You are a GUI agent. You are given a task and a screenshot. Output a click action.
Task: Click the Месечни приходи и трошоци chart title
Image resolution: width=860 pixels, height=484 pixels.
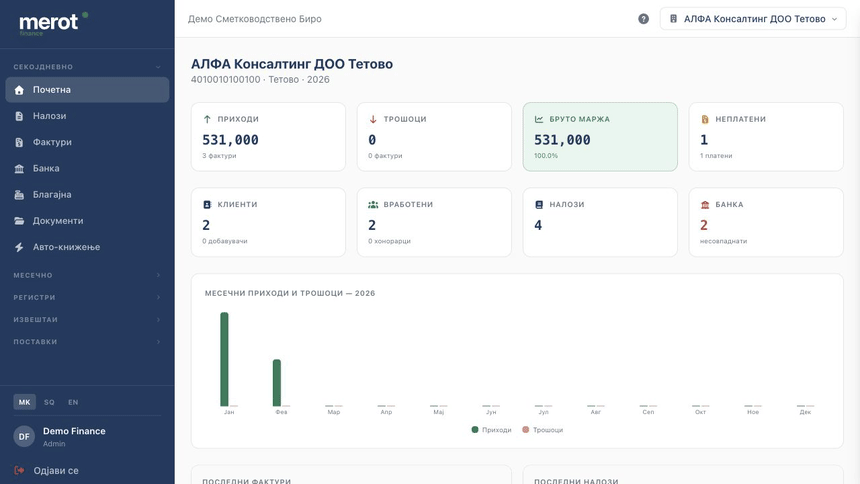[290, 293]
